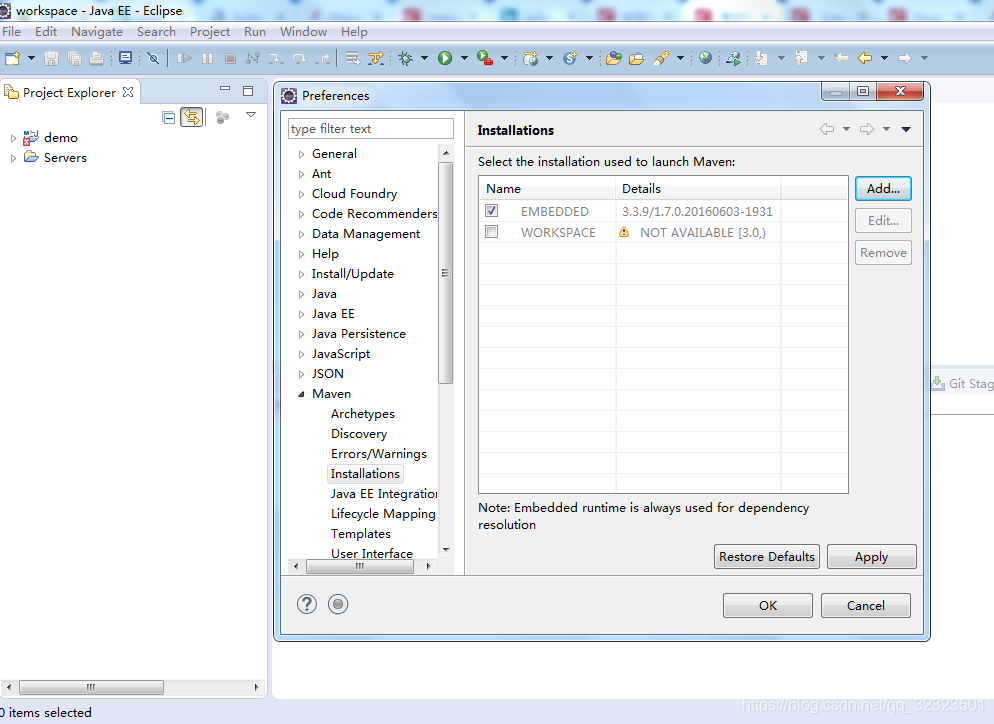Screen dimensions: 994x724
Task: Open the File menu
Action: pyautogui.click(x=11, y=32)
